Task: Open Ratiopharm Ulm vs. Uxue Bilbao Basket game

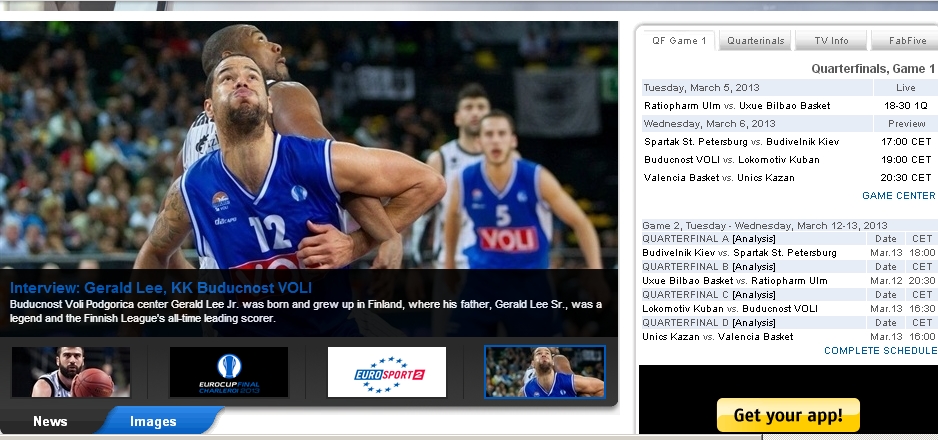Action: [737, 106]
